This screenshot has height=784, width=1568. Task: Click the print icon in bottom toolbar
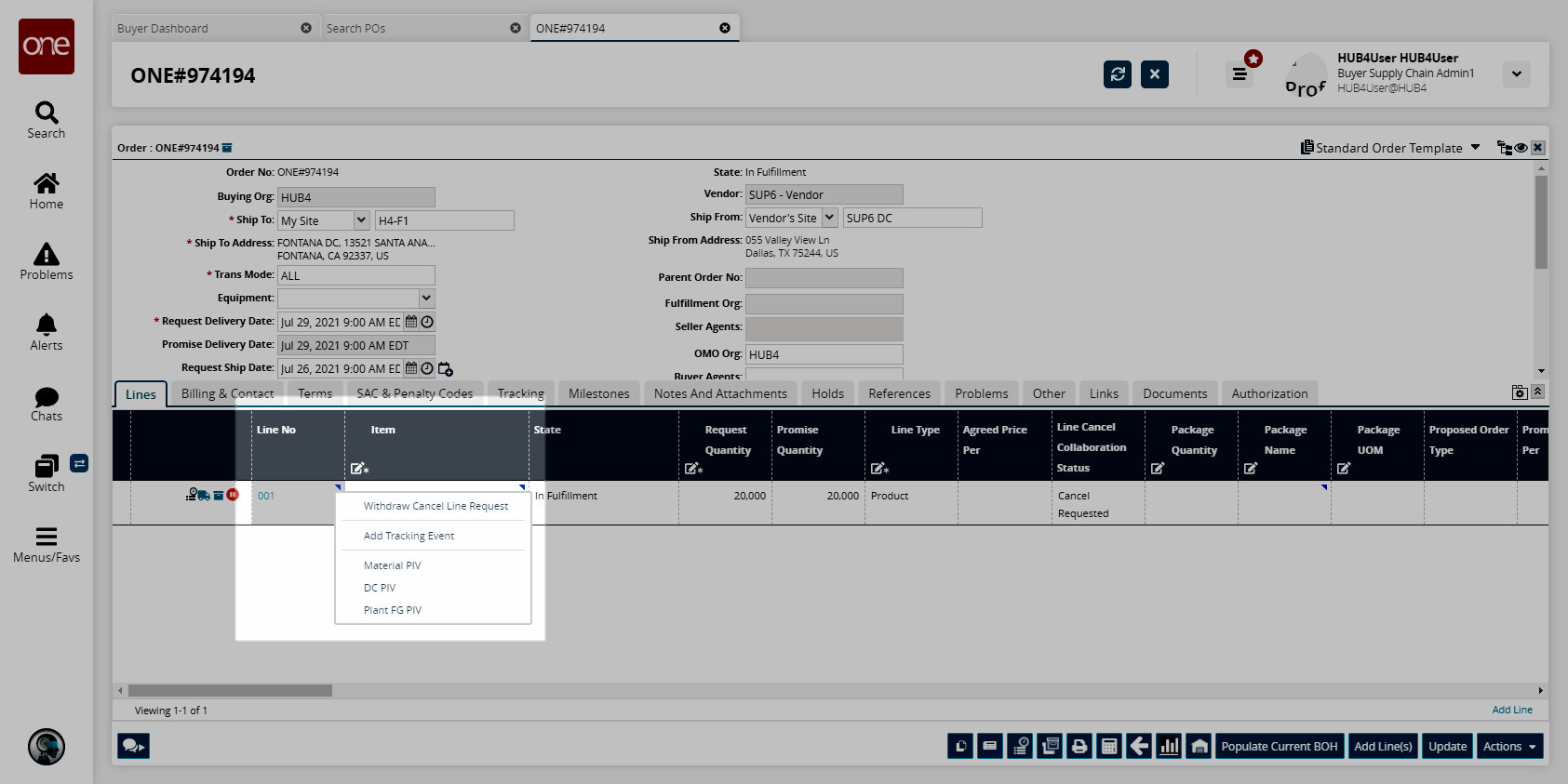click(1079, 746)
